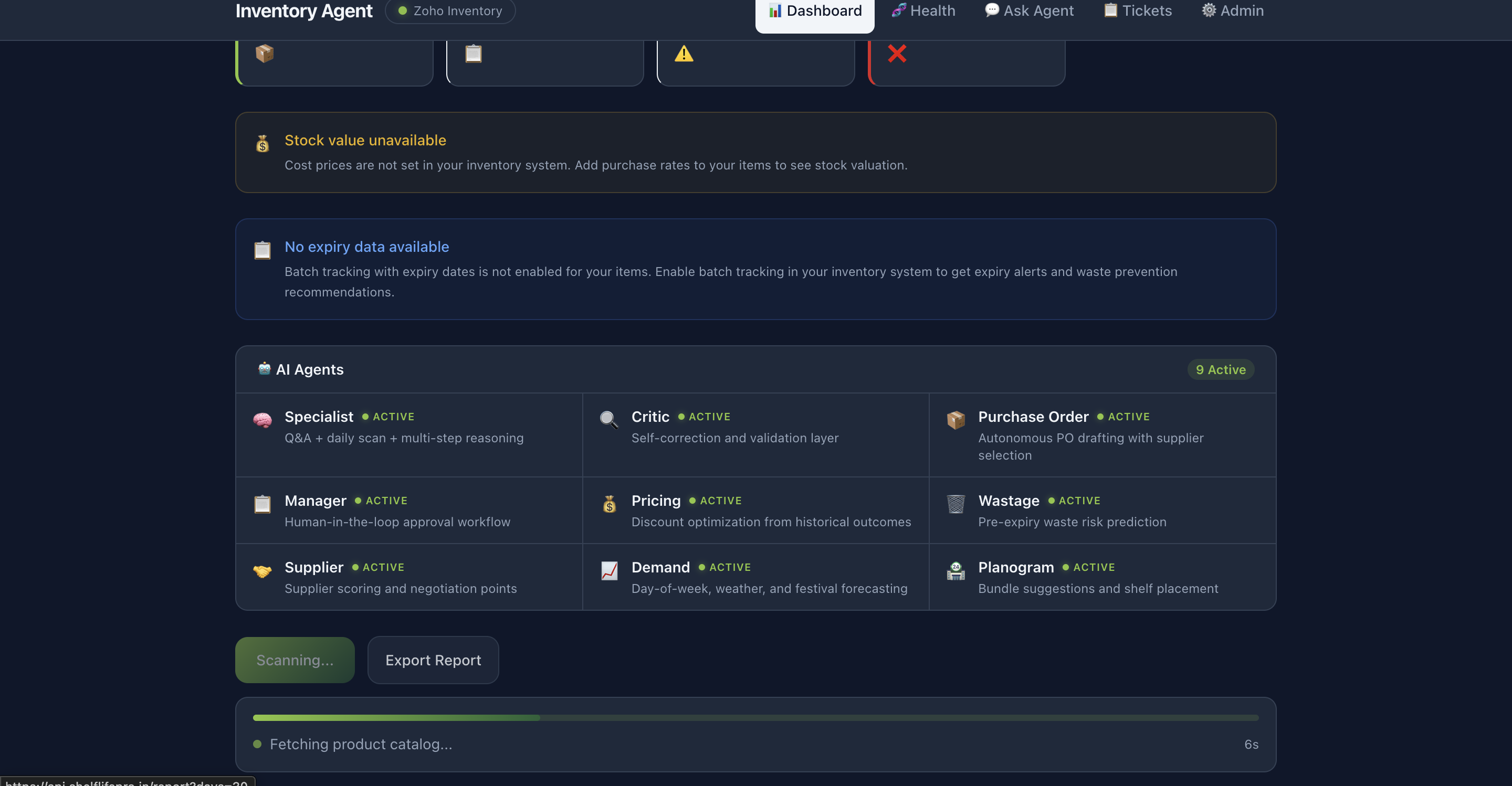Open the Tickets page
The height and width of the screenshot is (786, 1512).
[x=1136, y=10]
